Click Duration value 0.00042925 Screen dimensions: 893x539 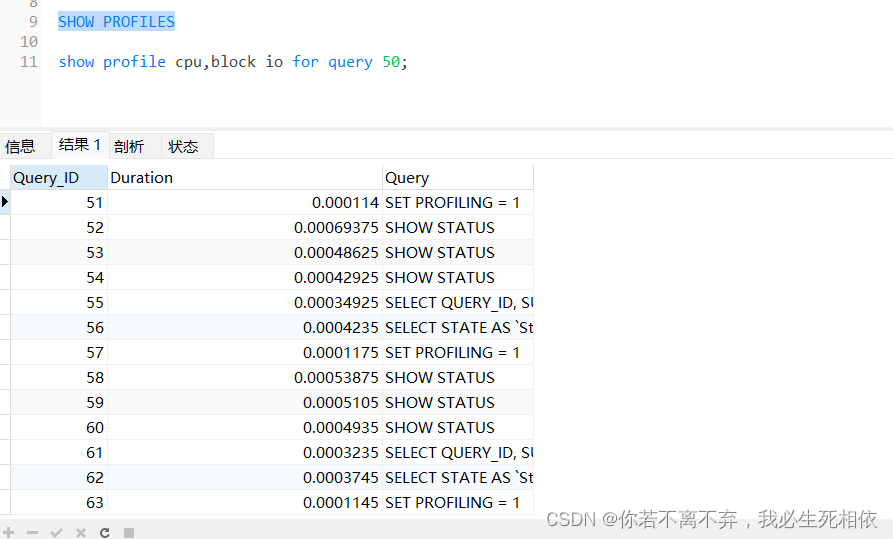245,277
